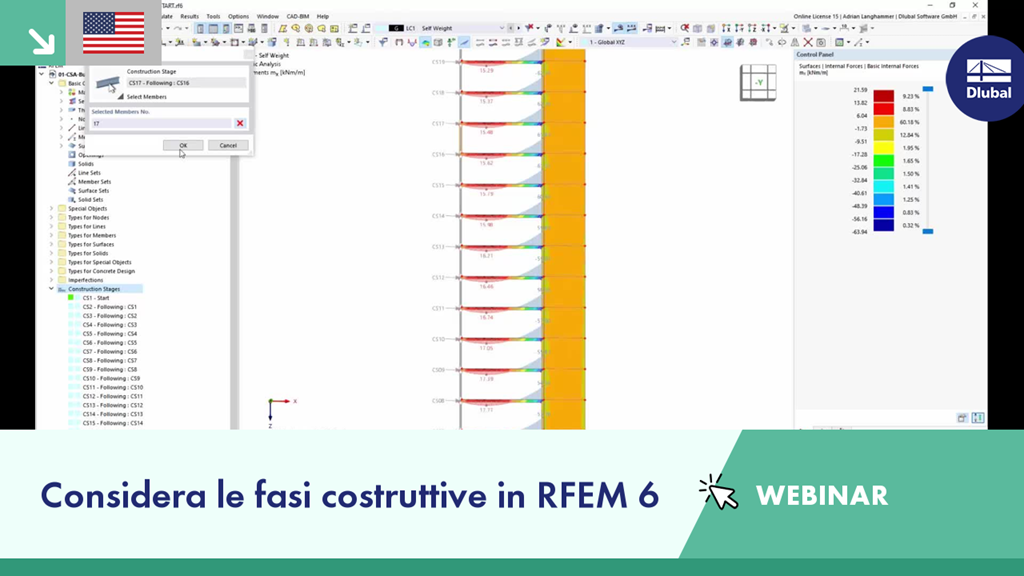Click the Dlubal logo badge
Viewport: 1024px width, 576px height.
(988, 78)
